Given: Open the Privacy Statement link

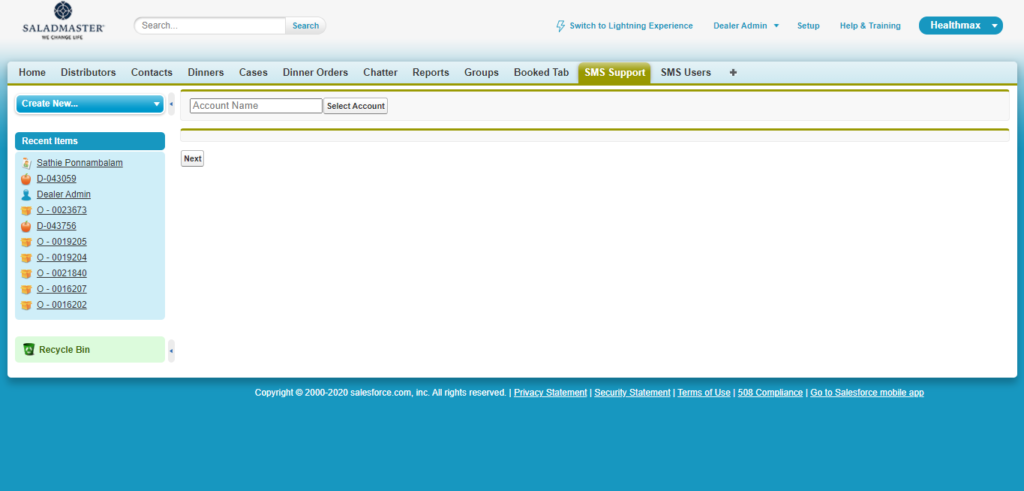Looking at the screenshot, I should point(551,392).
